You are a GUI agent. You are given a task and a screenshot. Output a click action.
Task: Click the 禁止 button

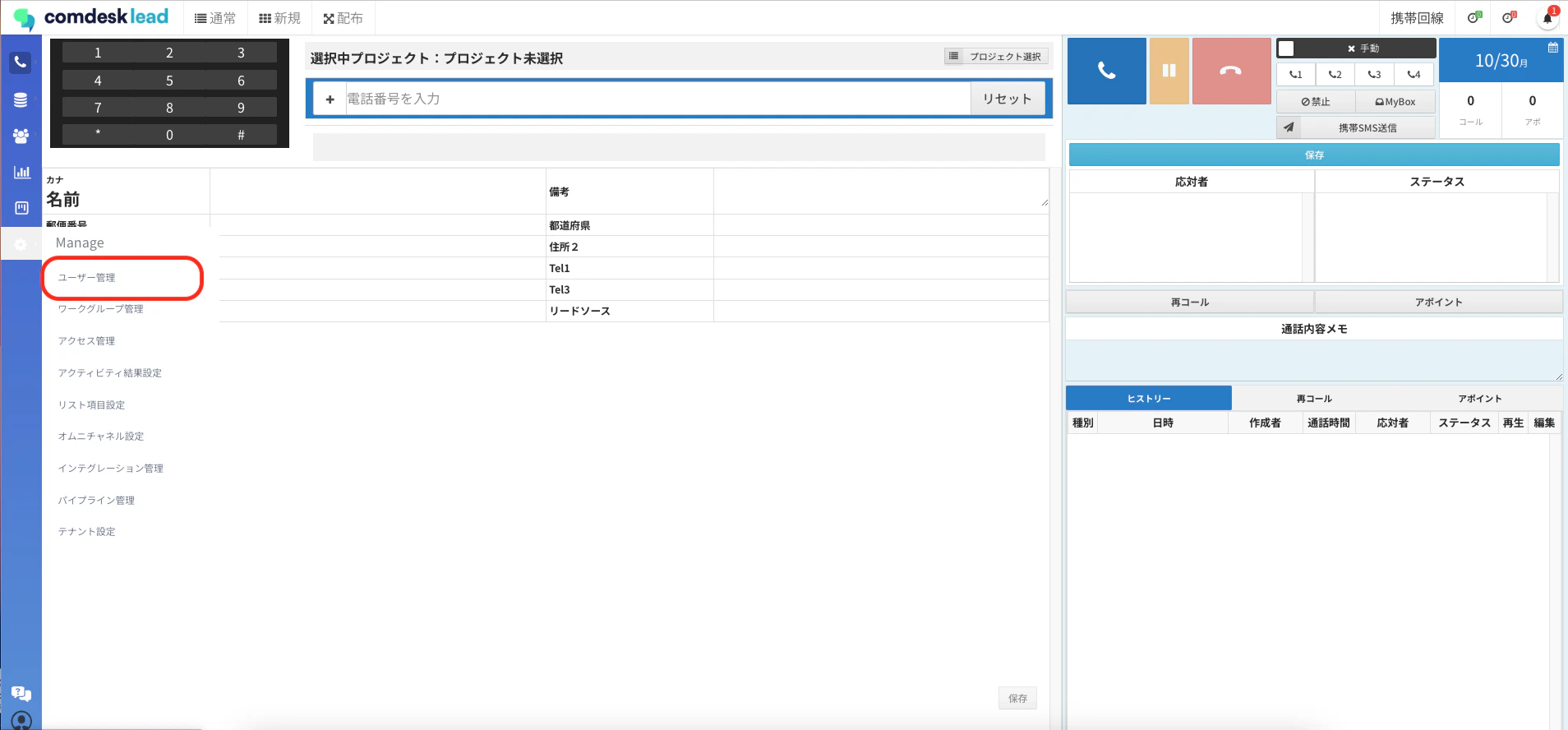pyautogui.click(x=1316, y=102)
